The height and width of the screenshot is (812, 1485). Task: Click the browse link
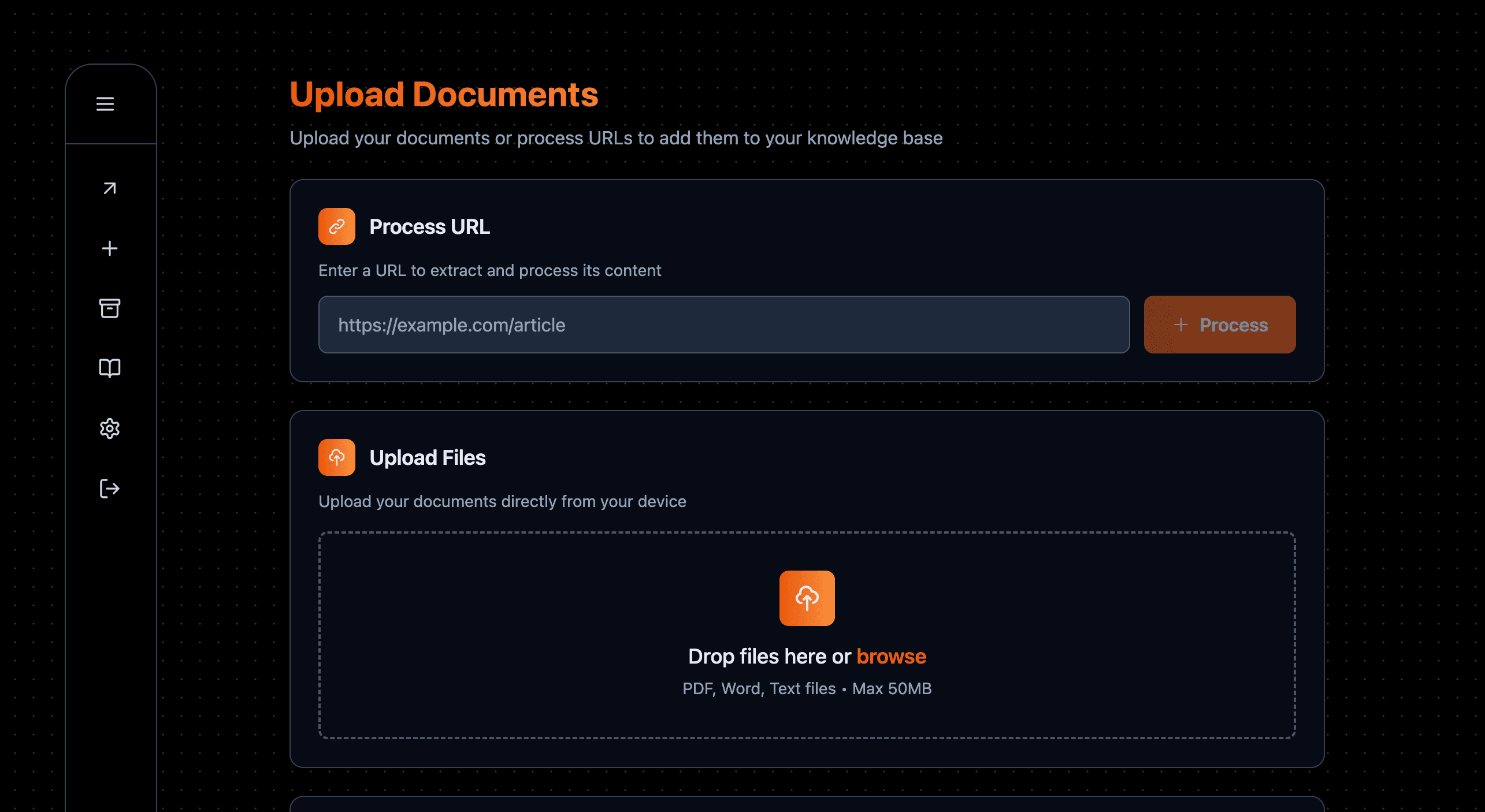pos(891,657)
